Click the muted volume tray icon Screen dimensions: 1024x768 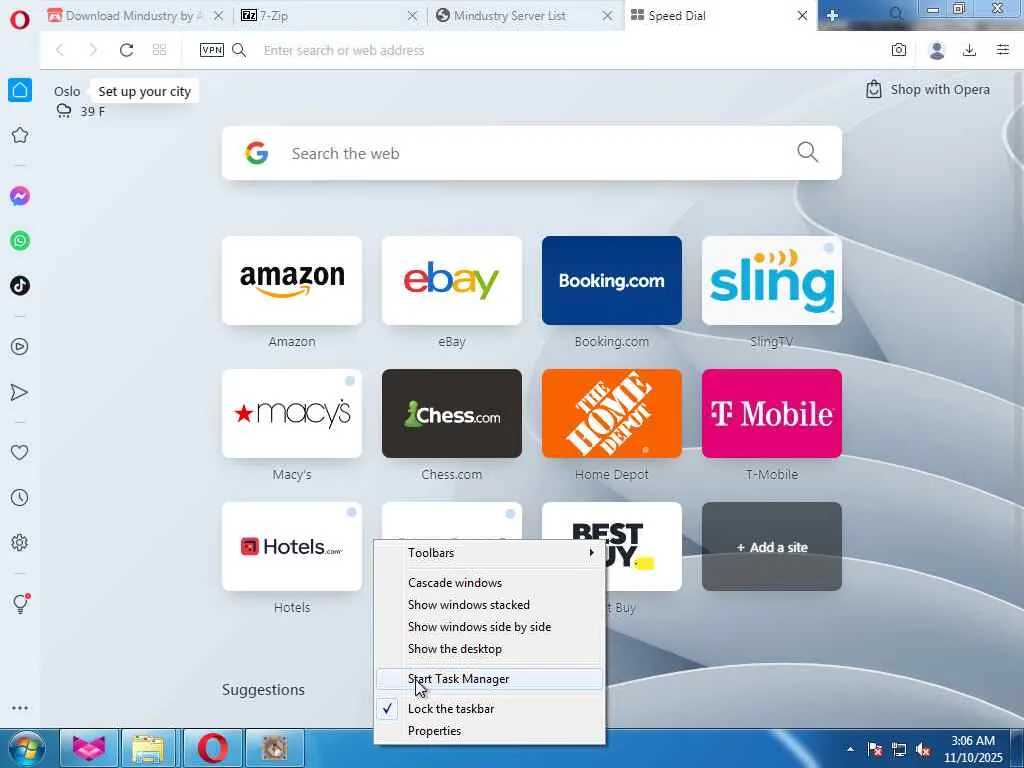click(923, 750)
